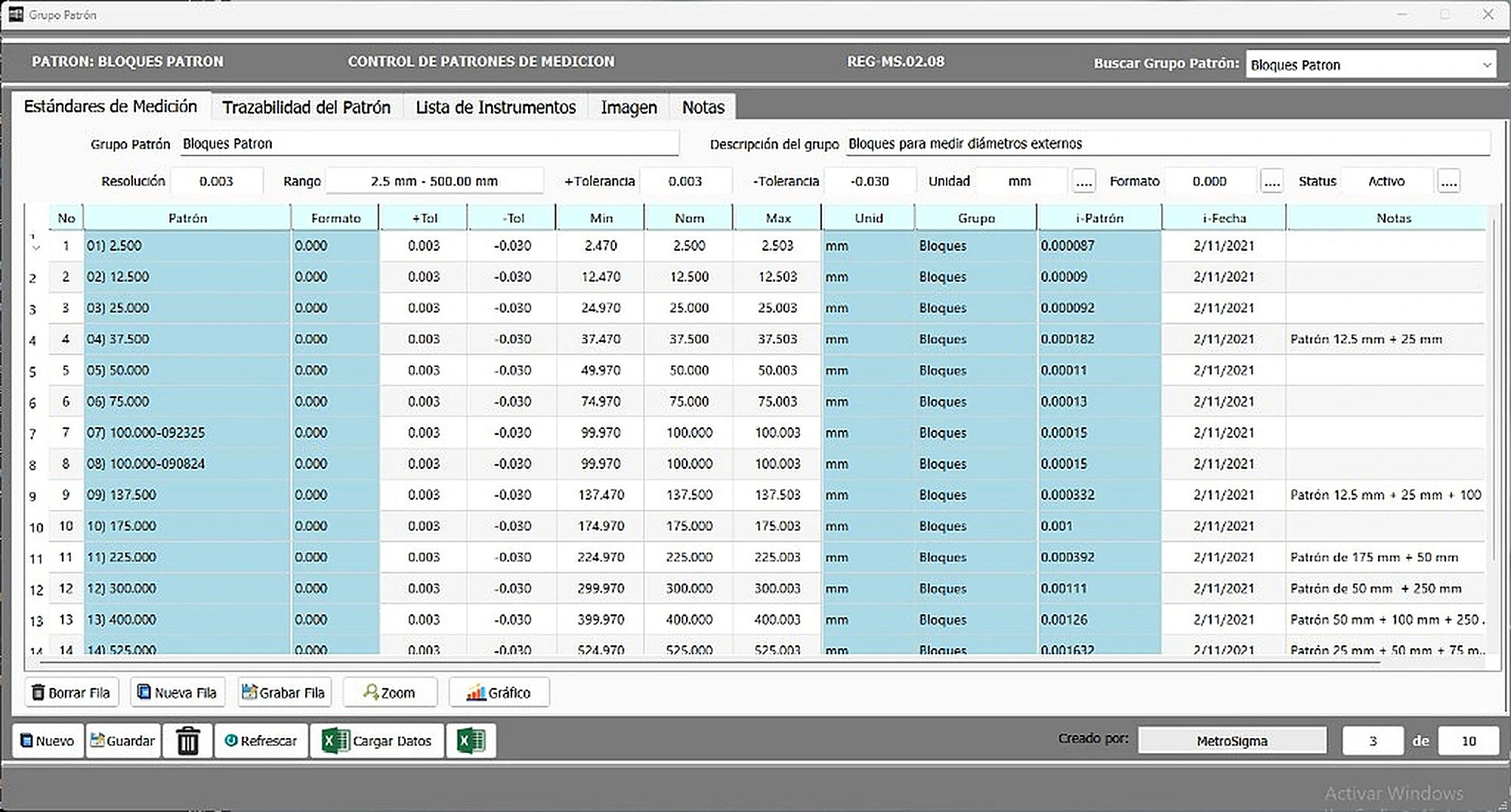Screen dimensions: 1511x812
Task: Select cell '01) 2.500'
Action: 187,245
